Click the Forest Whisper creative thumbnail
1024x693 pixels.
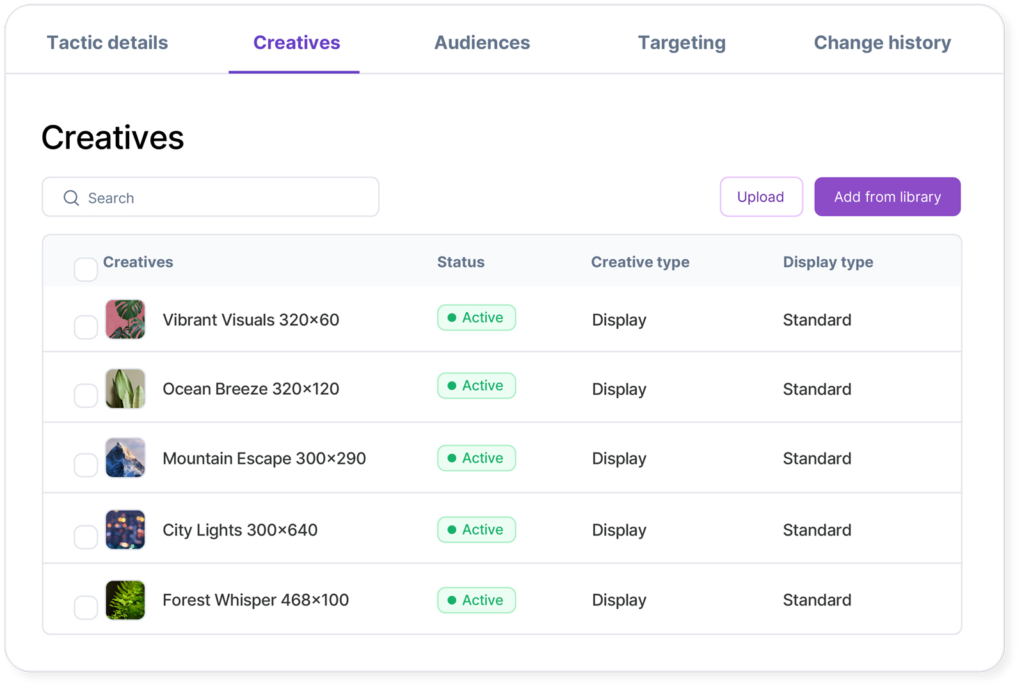125,600
